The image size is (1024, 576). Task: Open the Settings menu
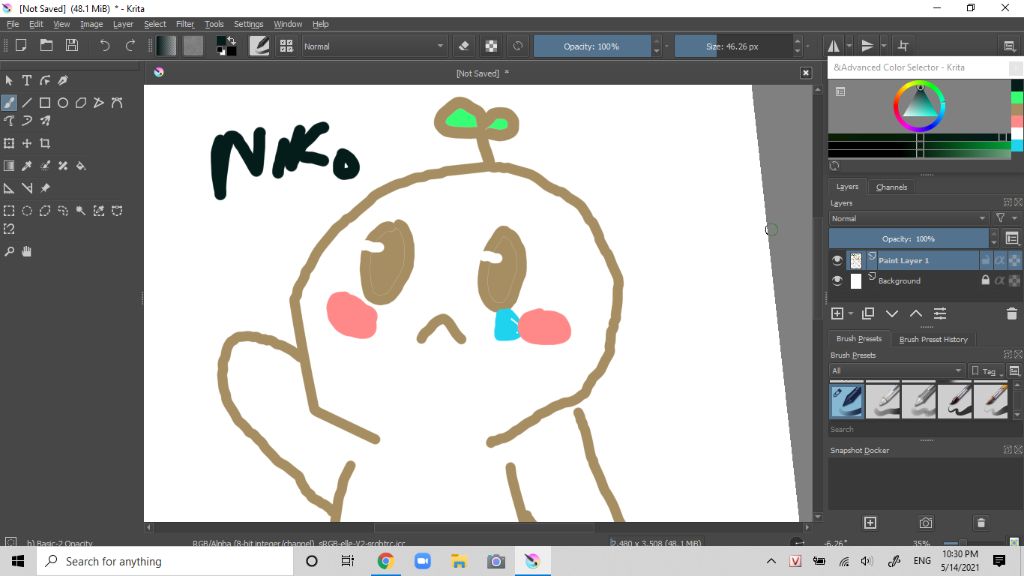pyautogui.click(x=248, y=24)
